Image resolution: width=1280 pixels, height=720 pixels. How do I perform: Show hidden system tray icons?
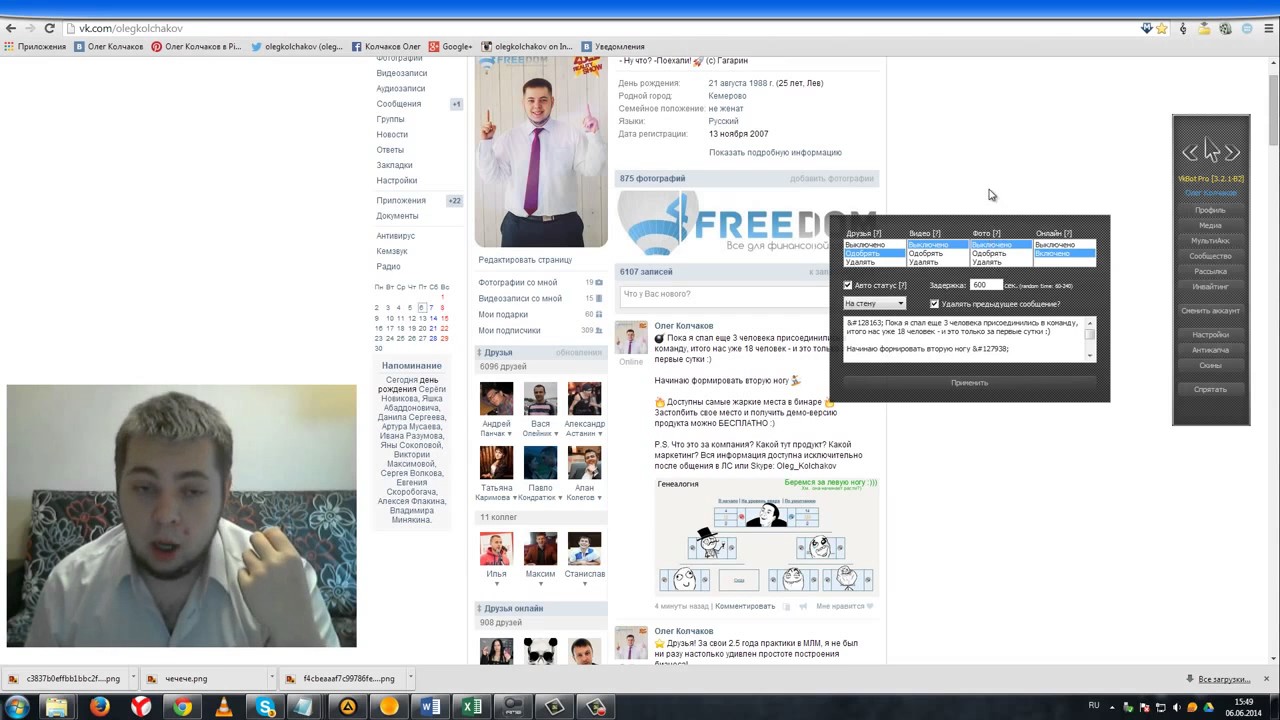click(x=1112, y=707)
